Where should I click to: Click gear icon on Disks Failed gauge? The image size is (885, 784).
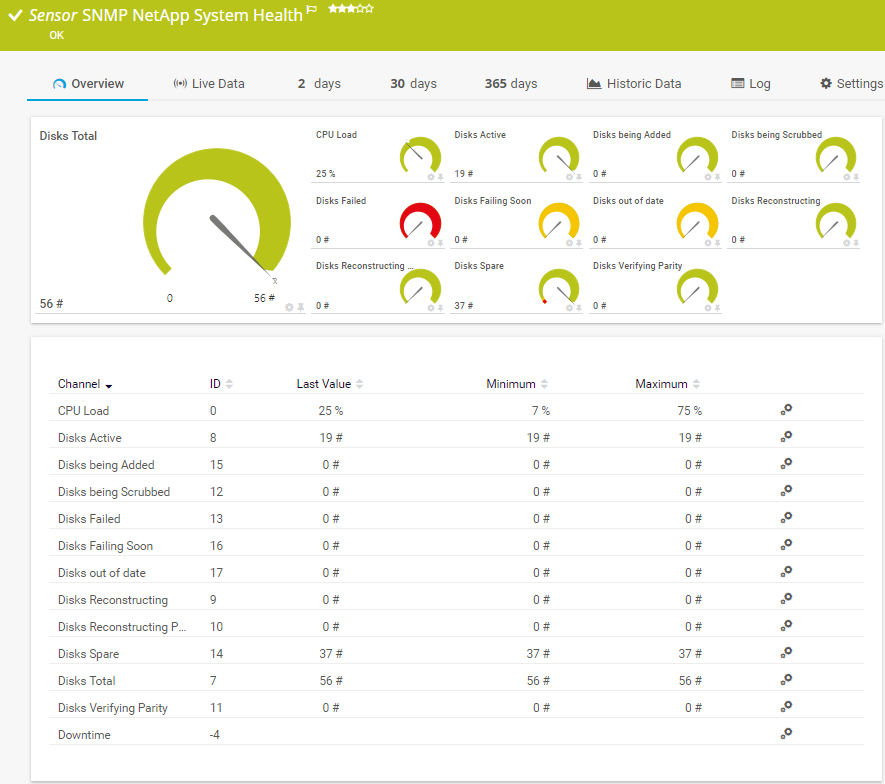pyautogui.click(x=431, y=243)
